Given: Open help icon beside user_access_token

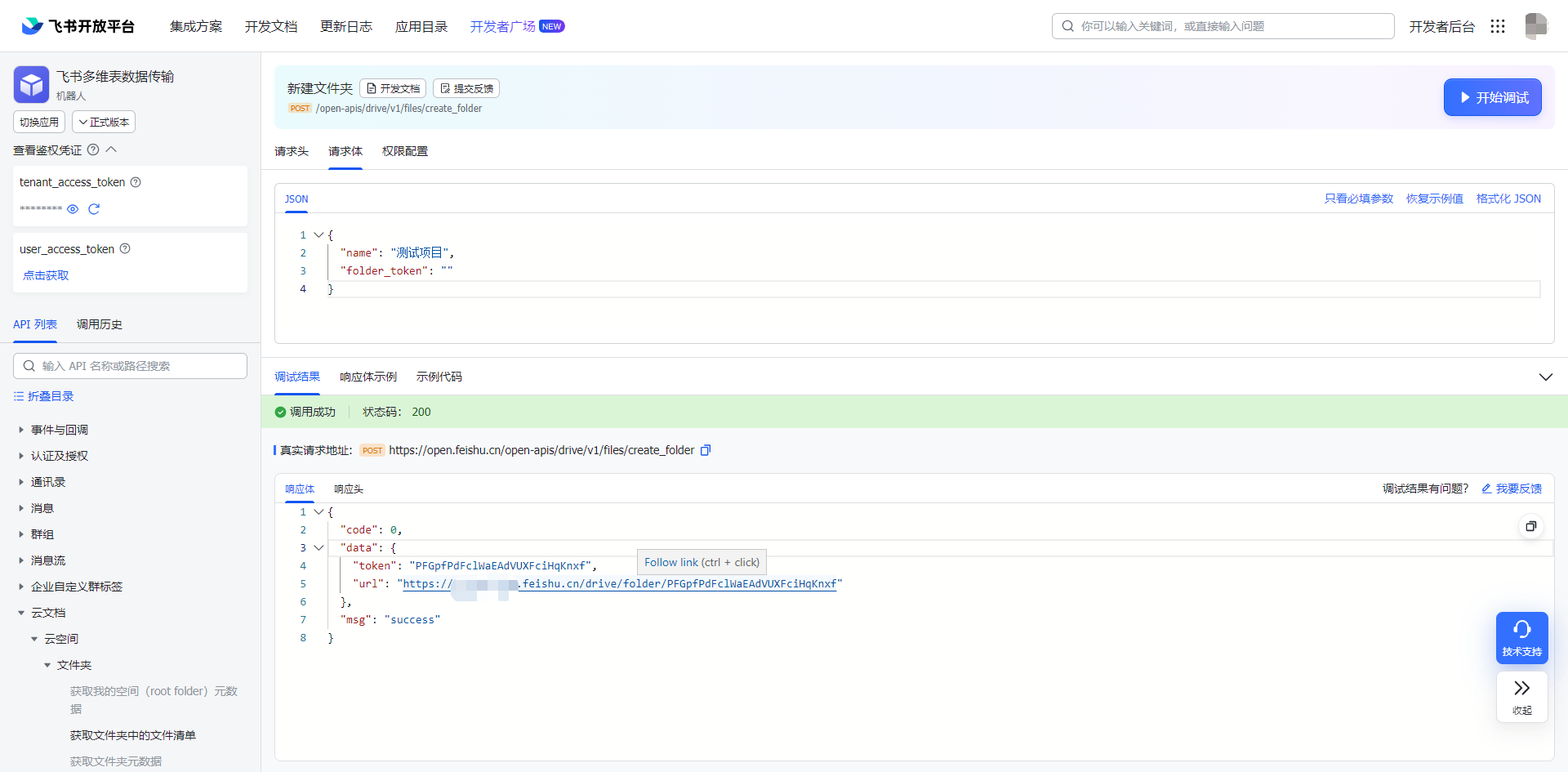Looking at the screenshot, I should point(125,249).
